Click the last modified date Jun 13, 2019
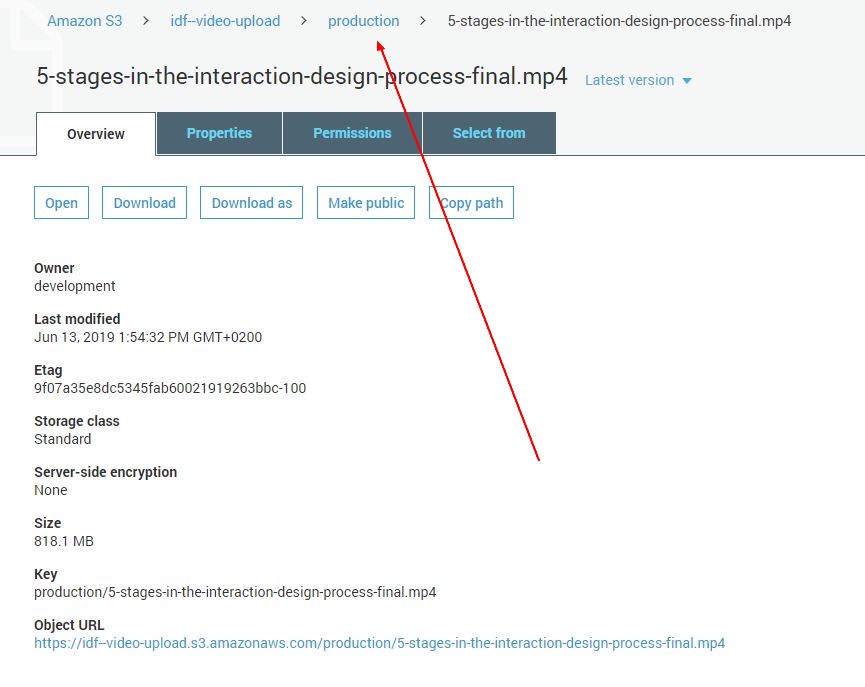 [x=148, y=337]
